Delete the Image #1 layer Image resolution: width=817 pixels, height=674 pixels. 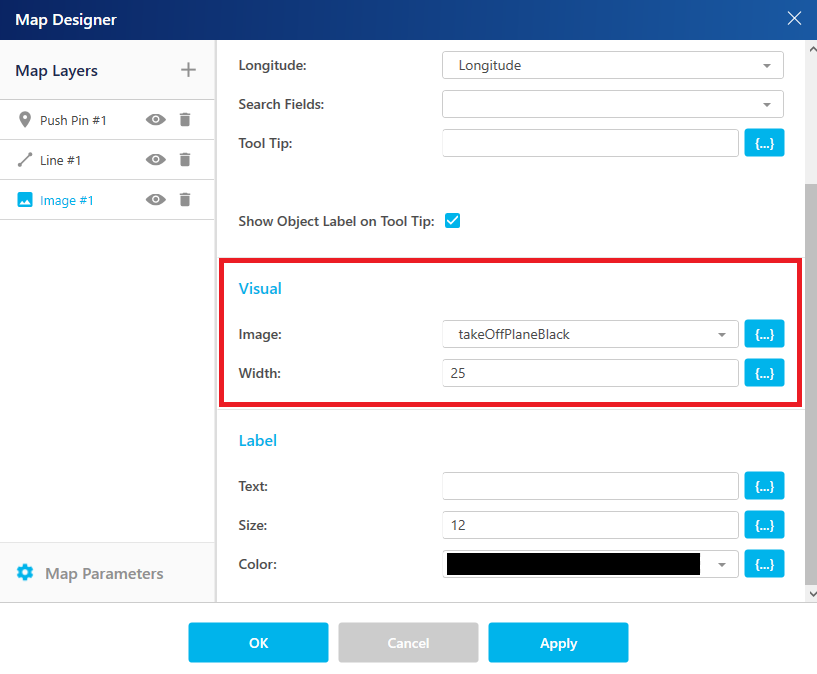pos(185,199)
